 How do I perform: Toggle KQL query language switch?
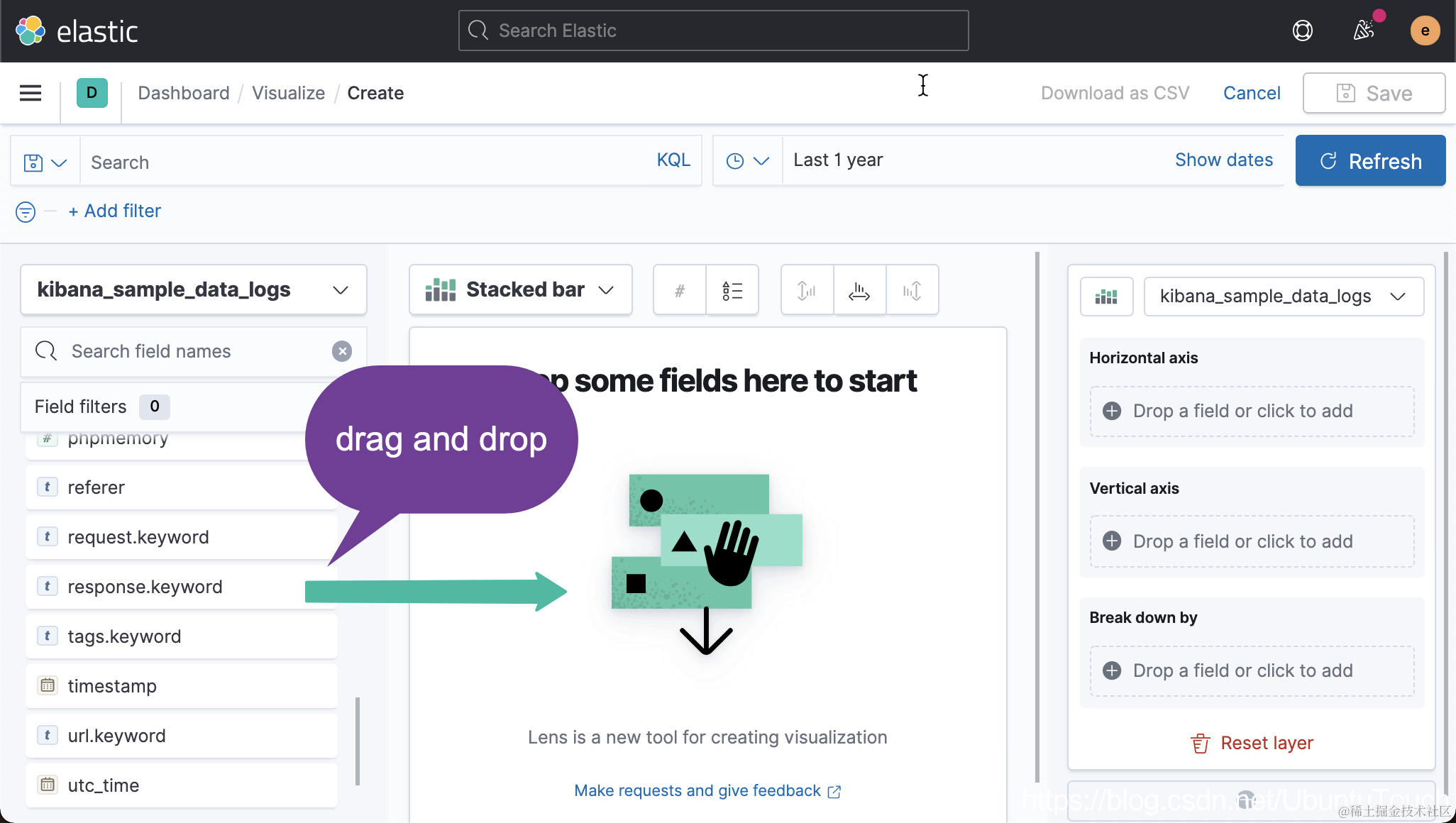[673, 160]
